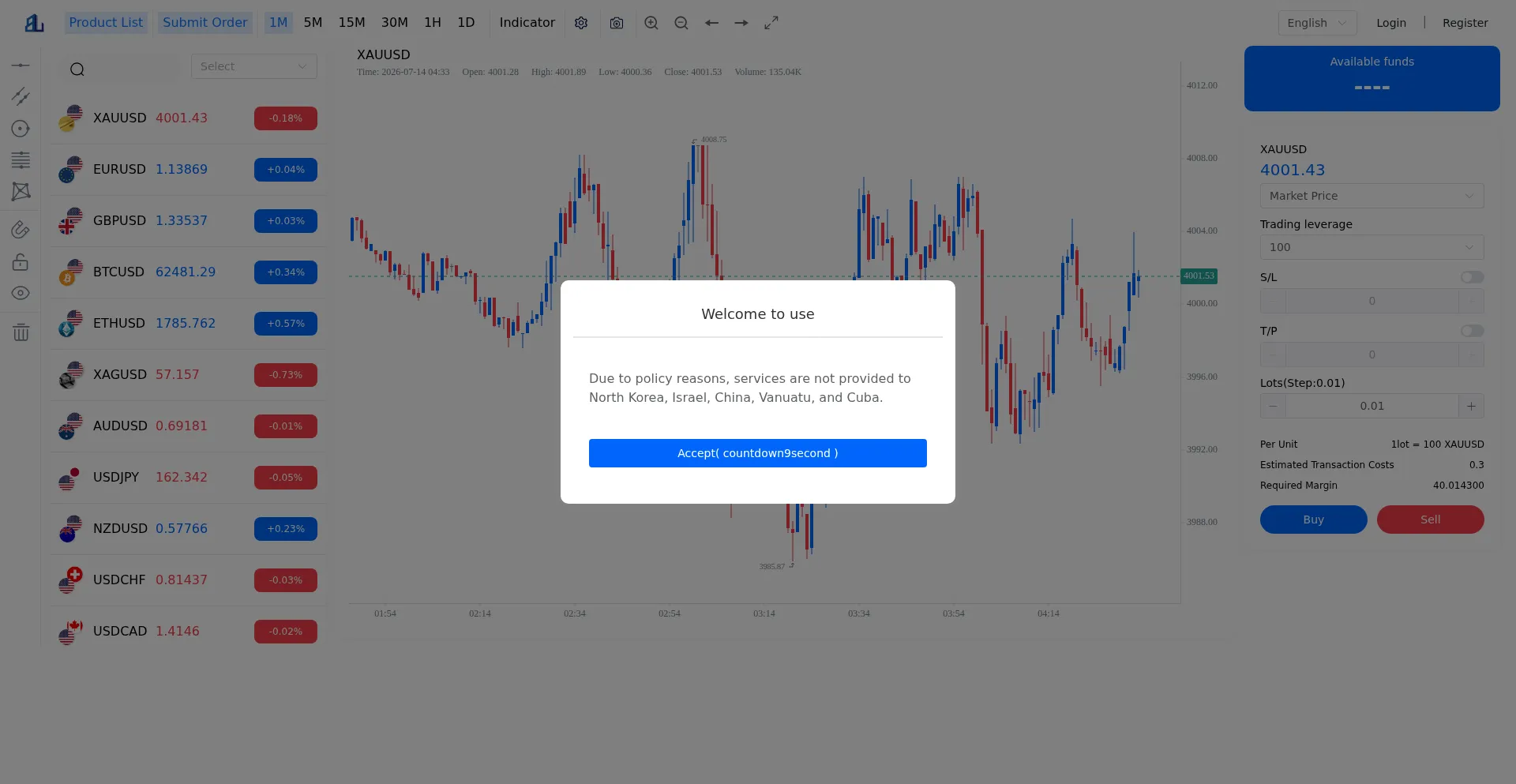This screenshot has height=784, width=1516.
Task: Click the ETHUSD ethereum icon
Action: click(70, 324)
